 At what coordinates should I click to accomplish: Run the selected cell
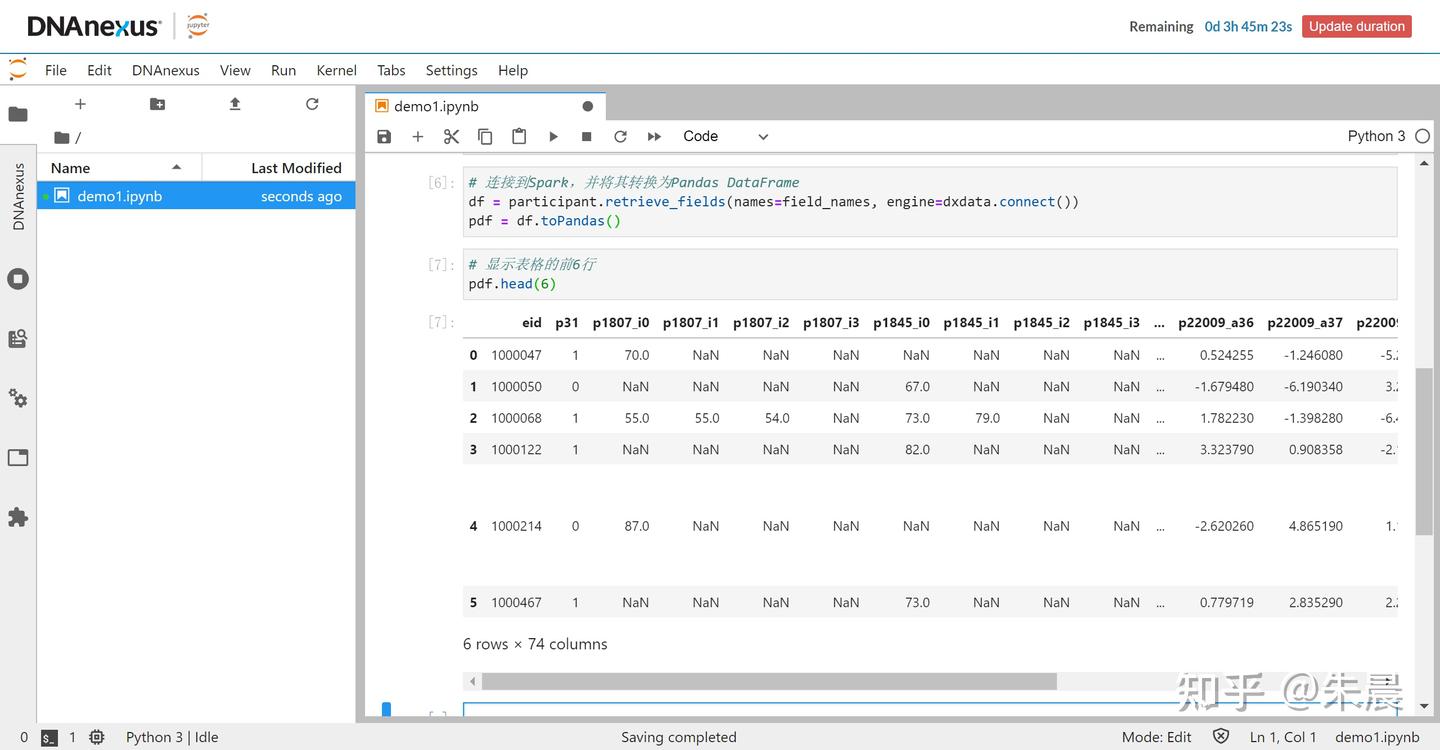(553, 137)
